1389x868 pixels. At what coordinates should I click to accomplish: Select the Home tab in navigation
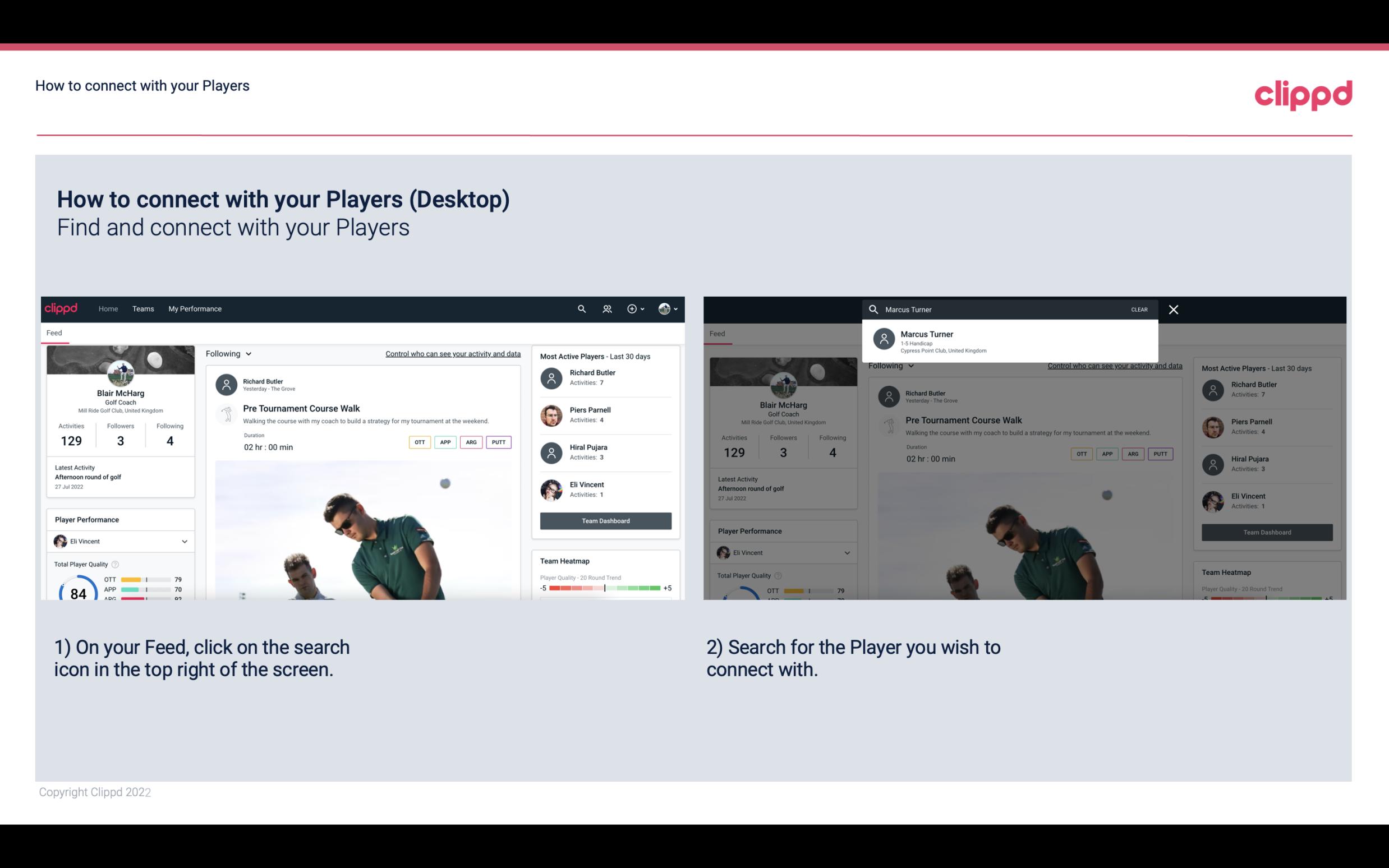107,308
